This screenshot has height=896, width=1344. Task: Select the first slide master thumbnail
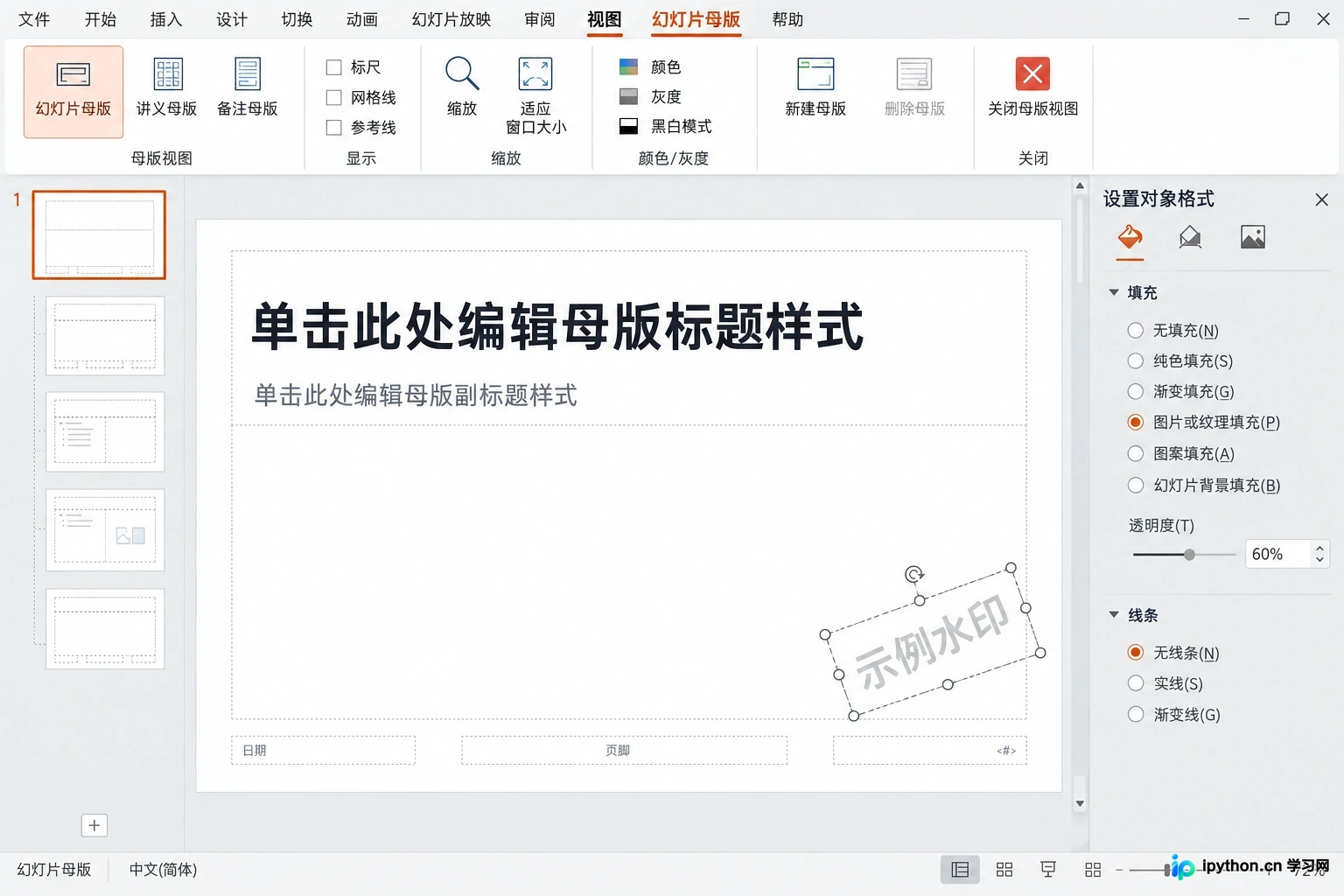click(99, 235)
